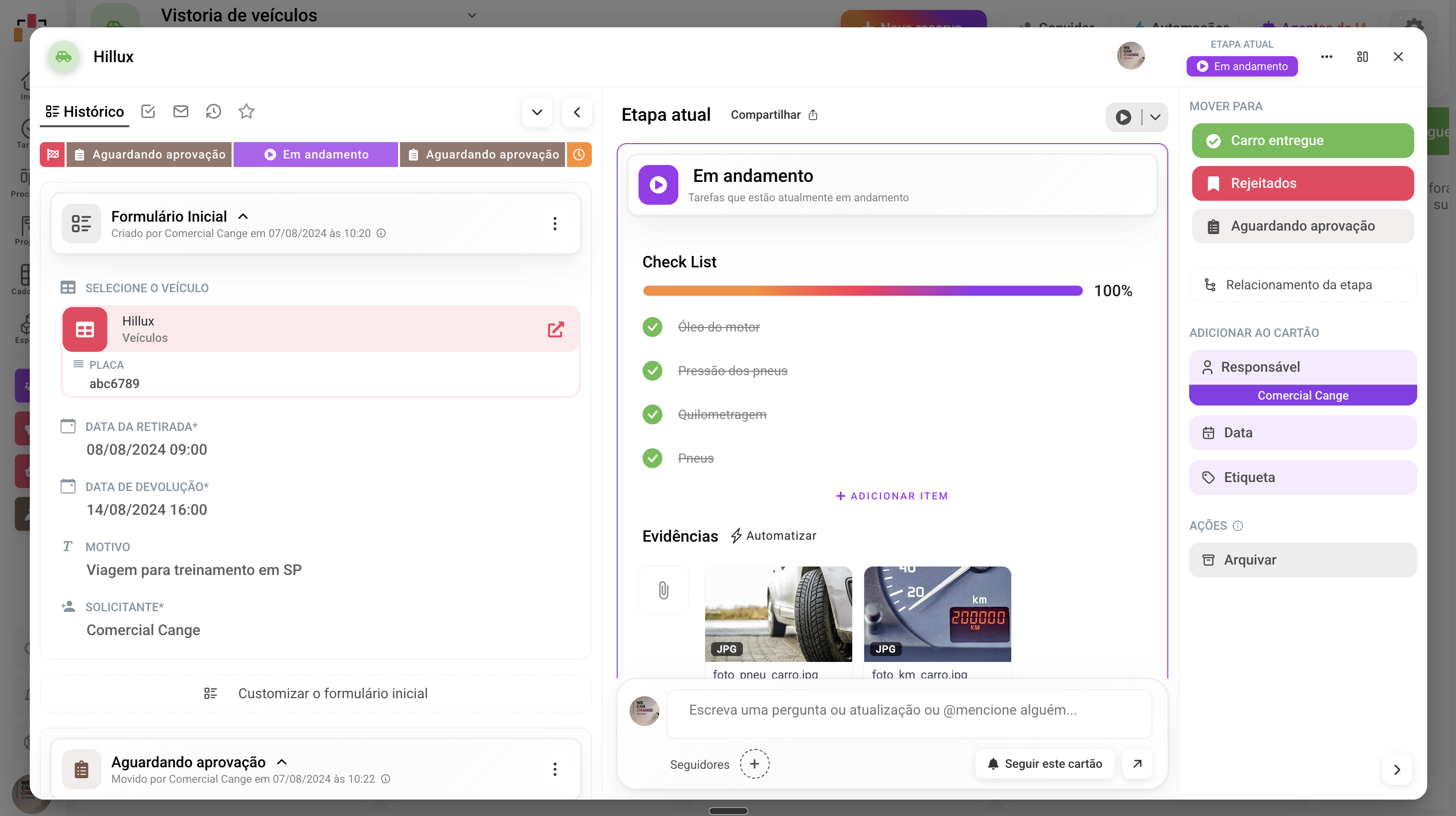Open Formulário Inicial three-dot options menu
1456x816 pixels.
point(555,224)
